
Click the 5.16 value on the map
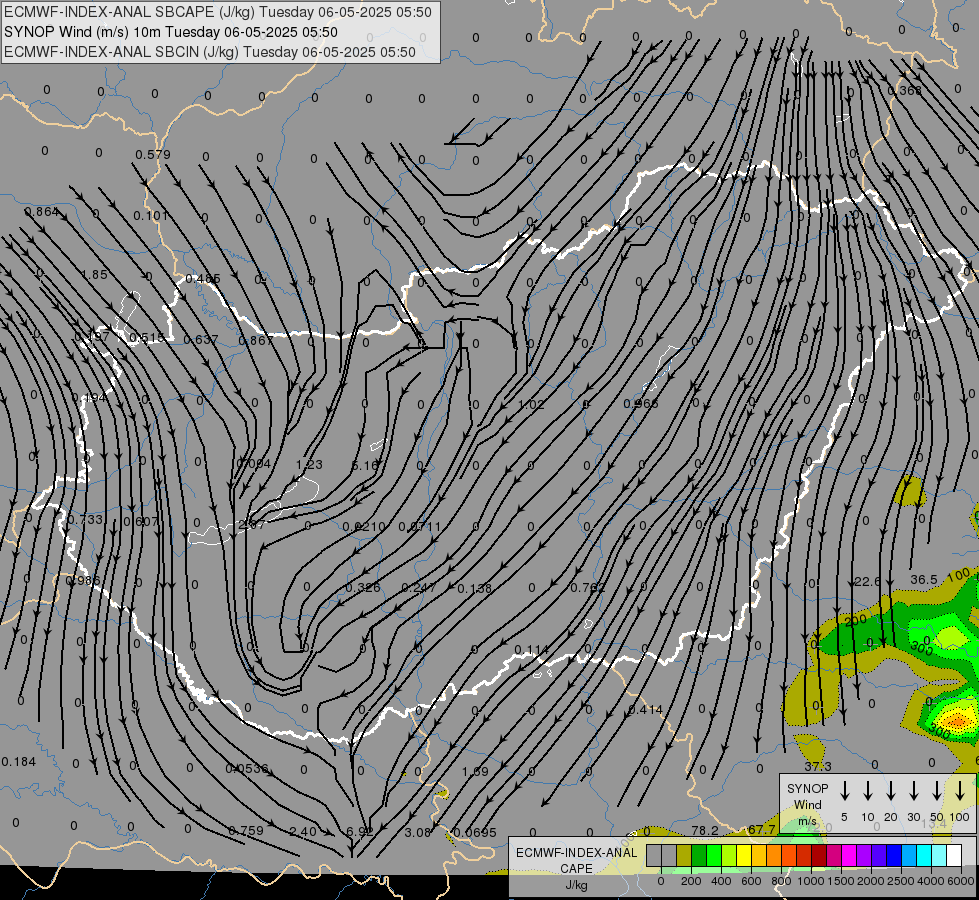click(365, 465)
